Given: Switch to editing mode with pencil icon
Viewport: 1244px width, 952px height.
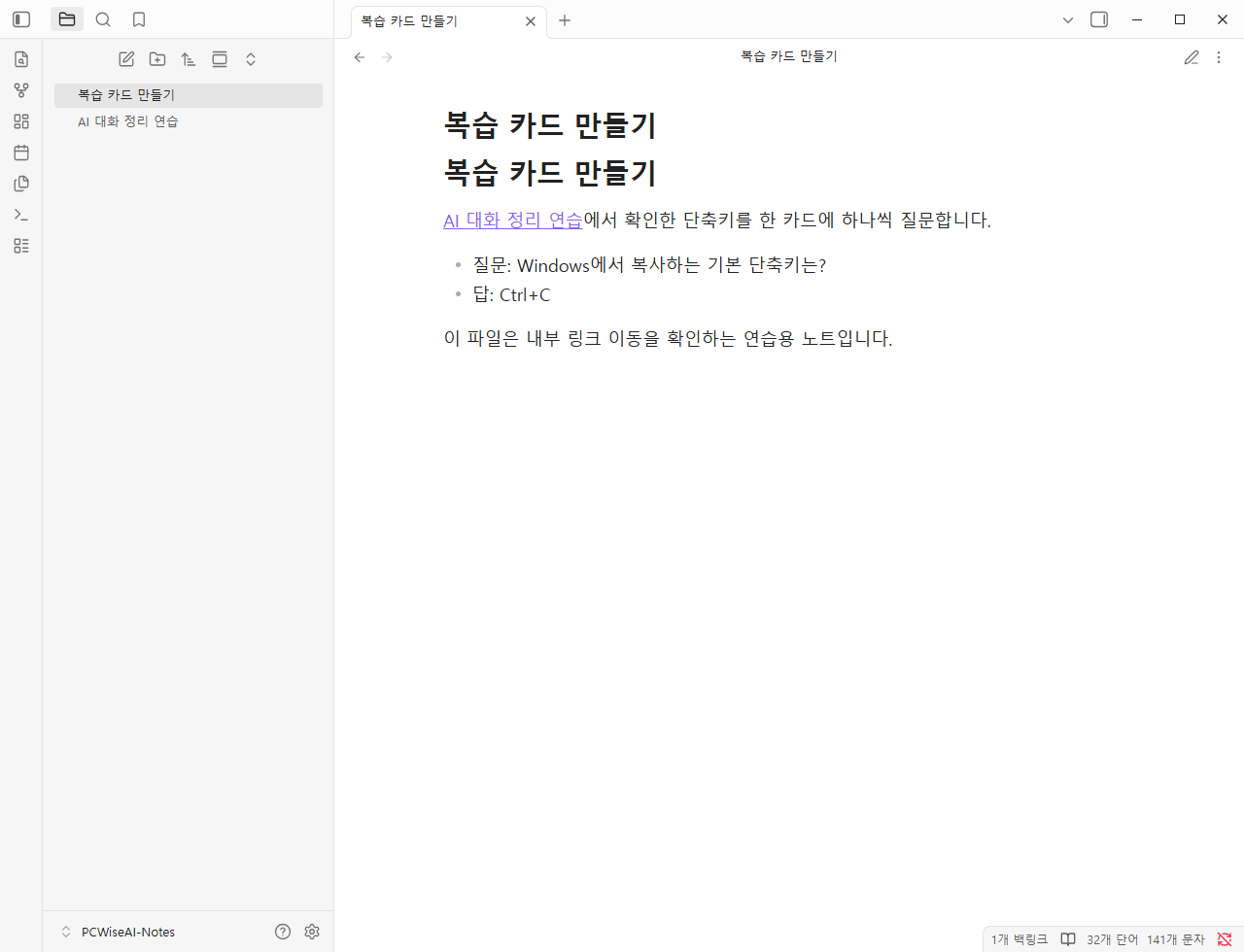Looking at the screenshot, I should point(1192,57).
